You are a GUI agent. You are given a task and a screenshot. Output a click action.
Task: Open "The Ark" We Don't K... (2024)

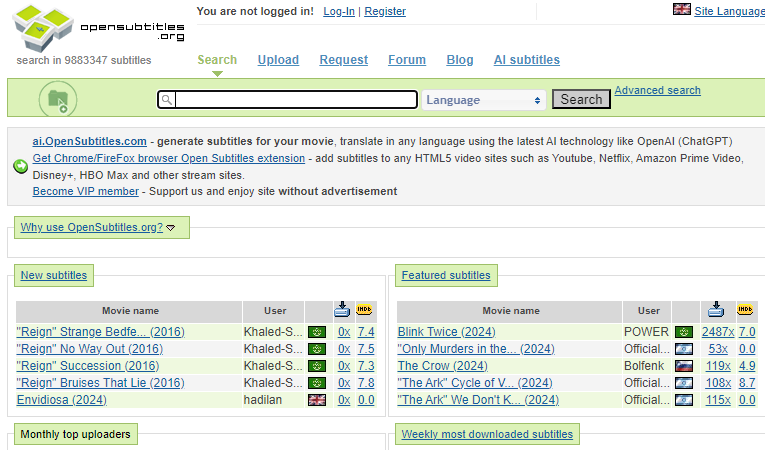pyautogui.click(x=478, y=400)
